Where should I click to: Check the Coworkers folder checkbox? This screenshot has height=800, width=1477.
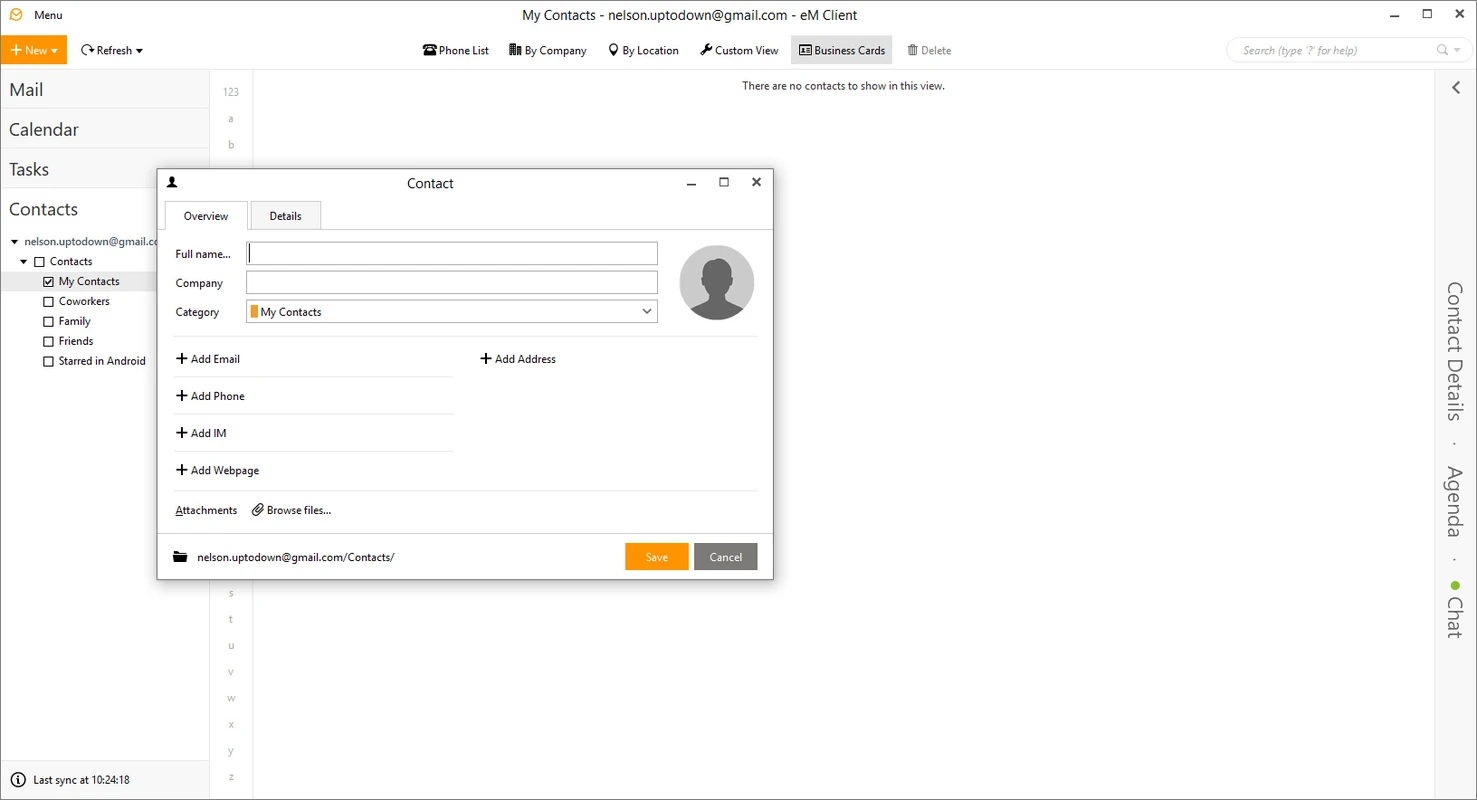click(48, 301)
